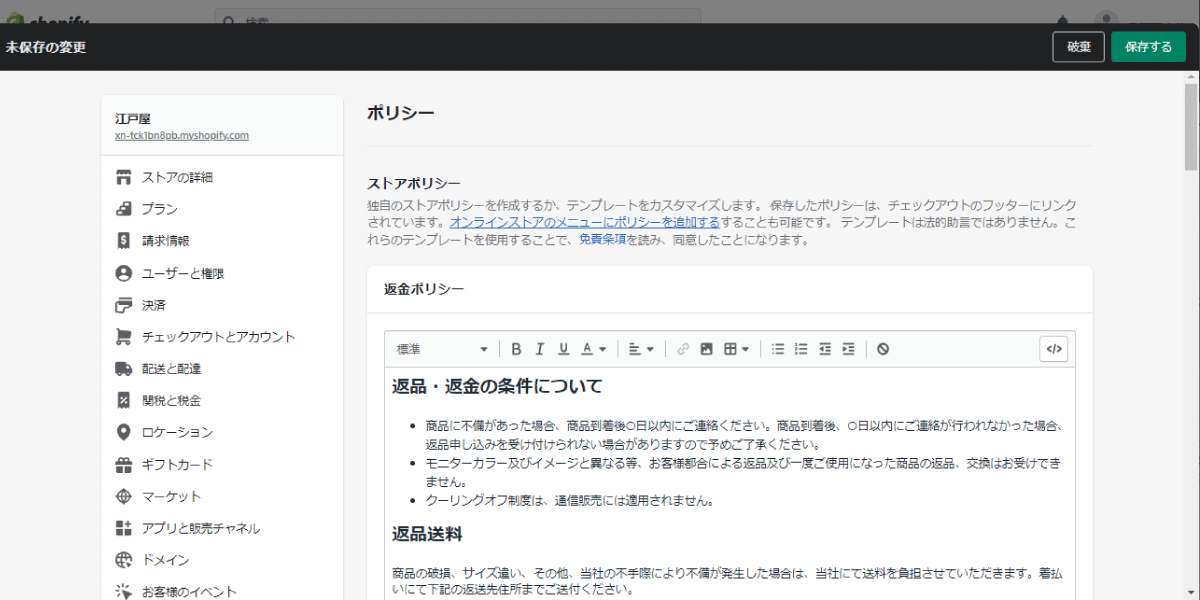Click inside the 返金ポリシー editor text

point(730,485)
